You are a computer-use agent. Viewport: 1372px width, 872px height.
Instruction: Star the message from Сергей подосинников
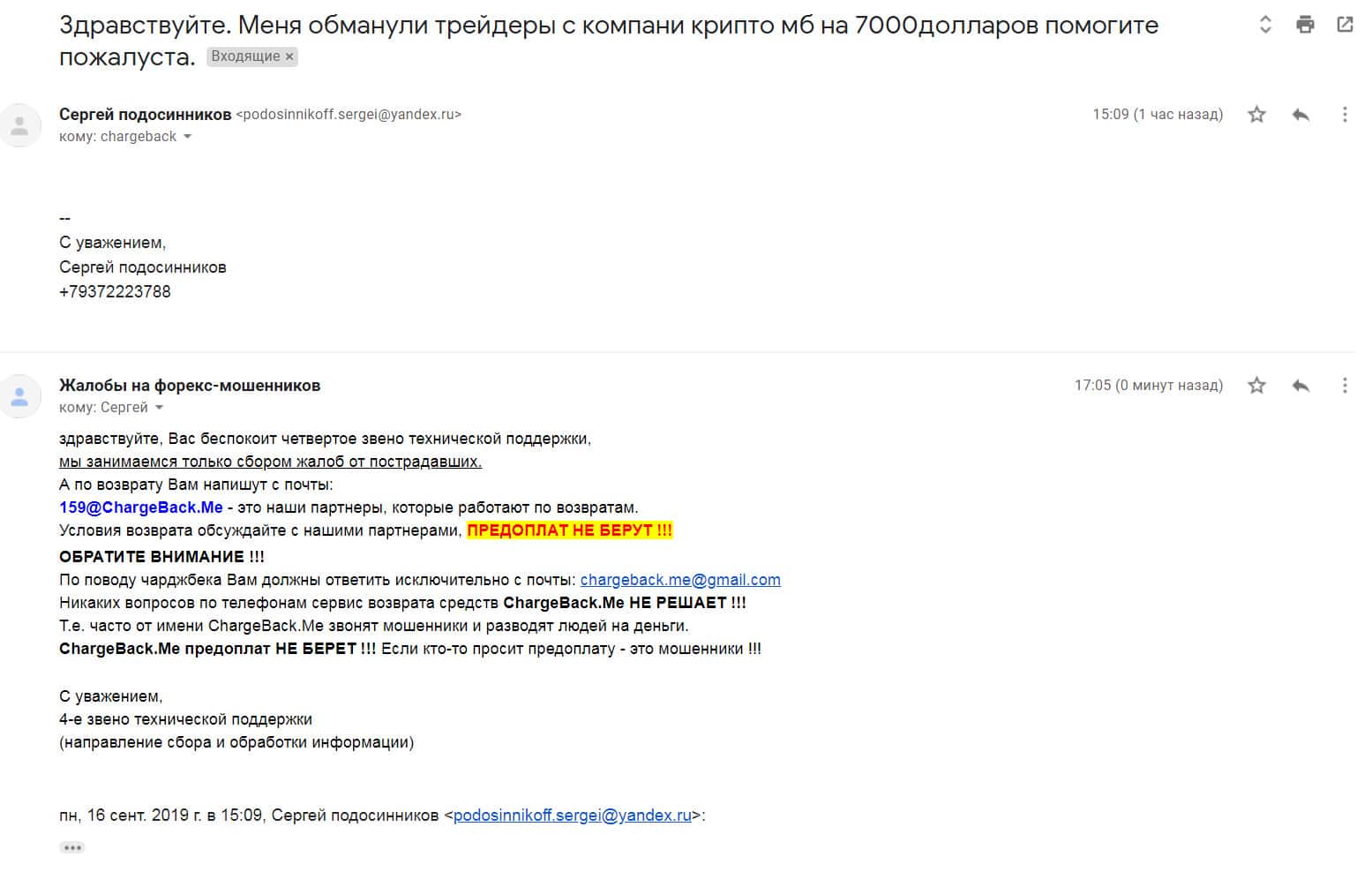click(x=1256, y=115)
